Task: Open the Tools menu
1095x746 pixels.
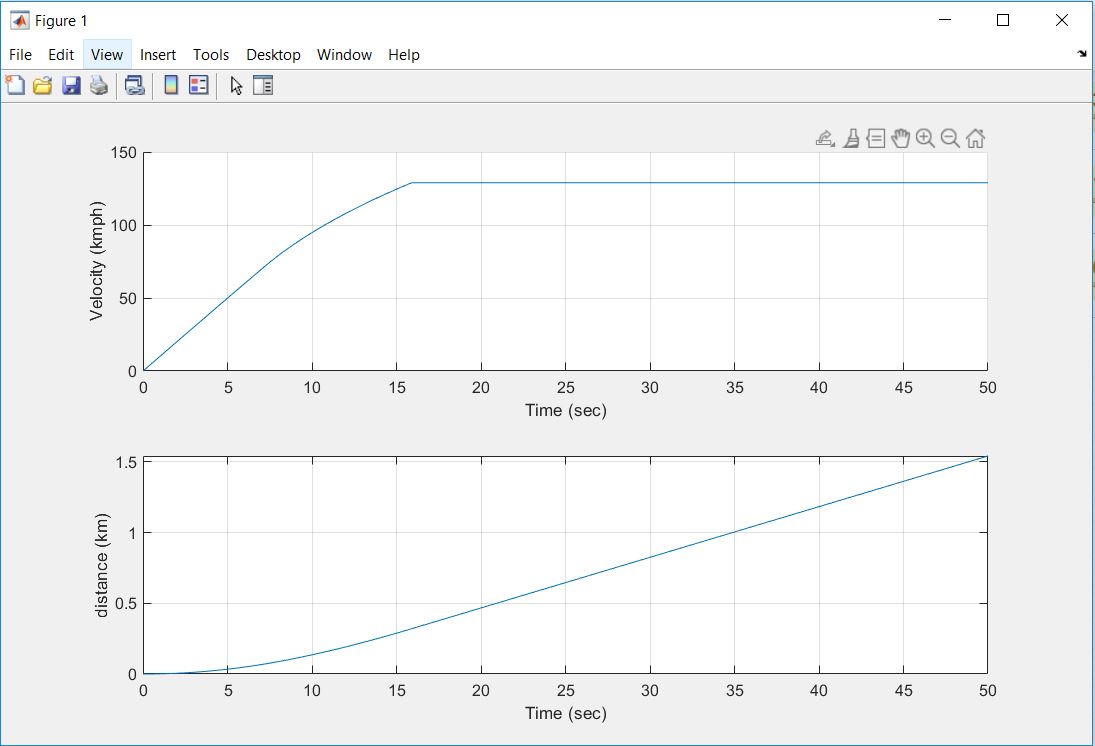Action: click(211, 54)
